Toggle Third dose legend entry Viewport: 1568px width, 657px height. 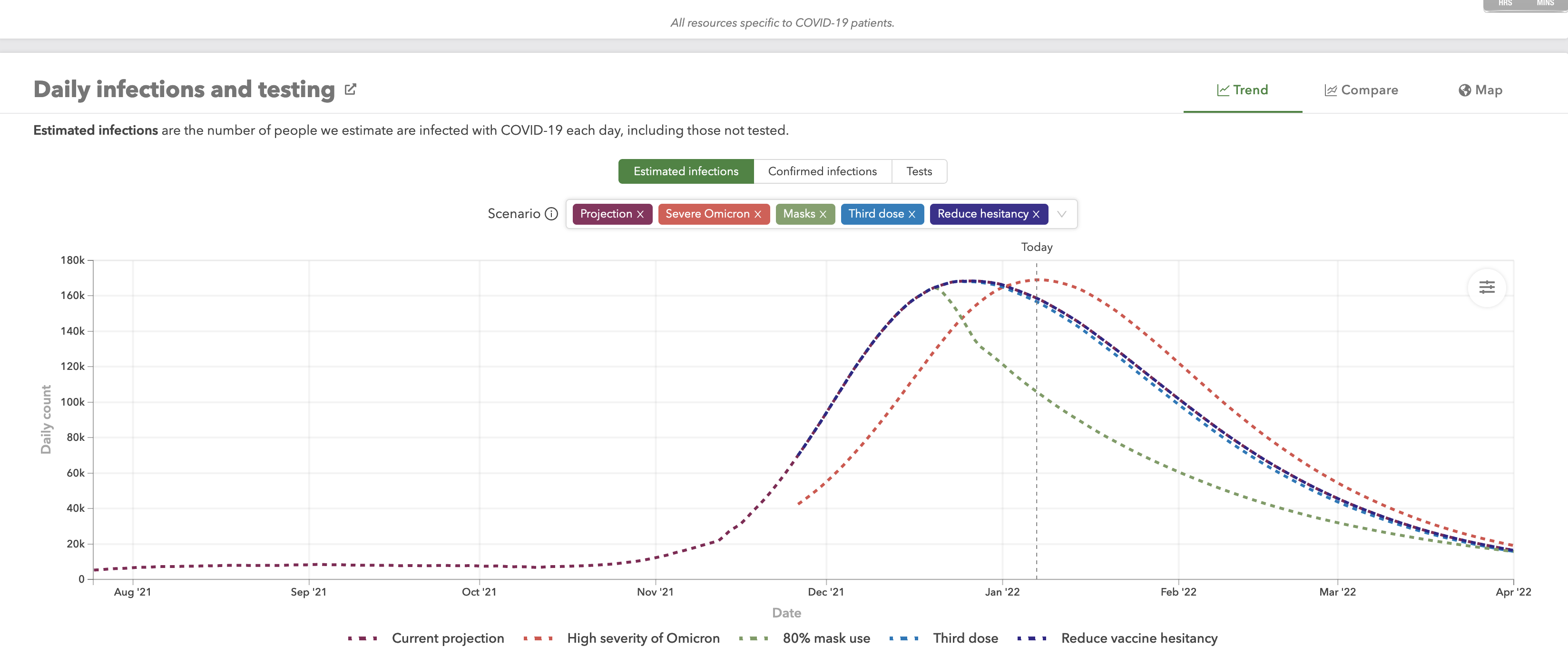point(943,638)
